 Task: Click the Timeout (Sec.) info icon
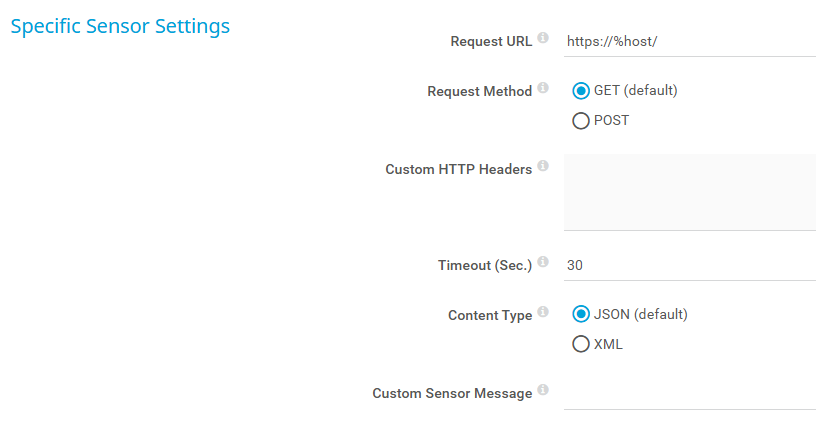(x=543, y=262)
